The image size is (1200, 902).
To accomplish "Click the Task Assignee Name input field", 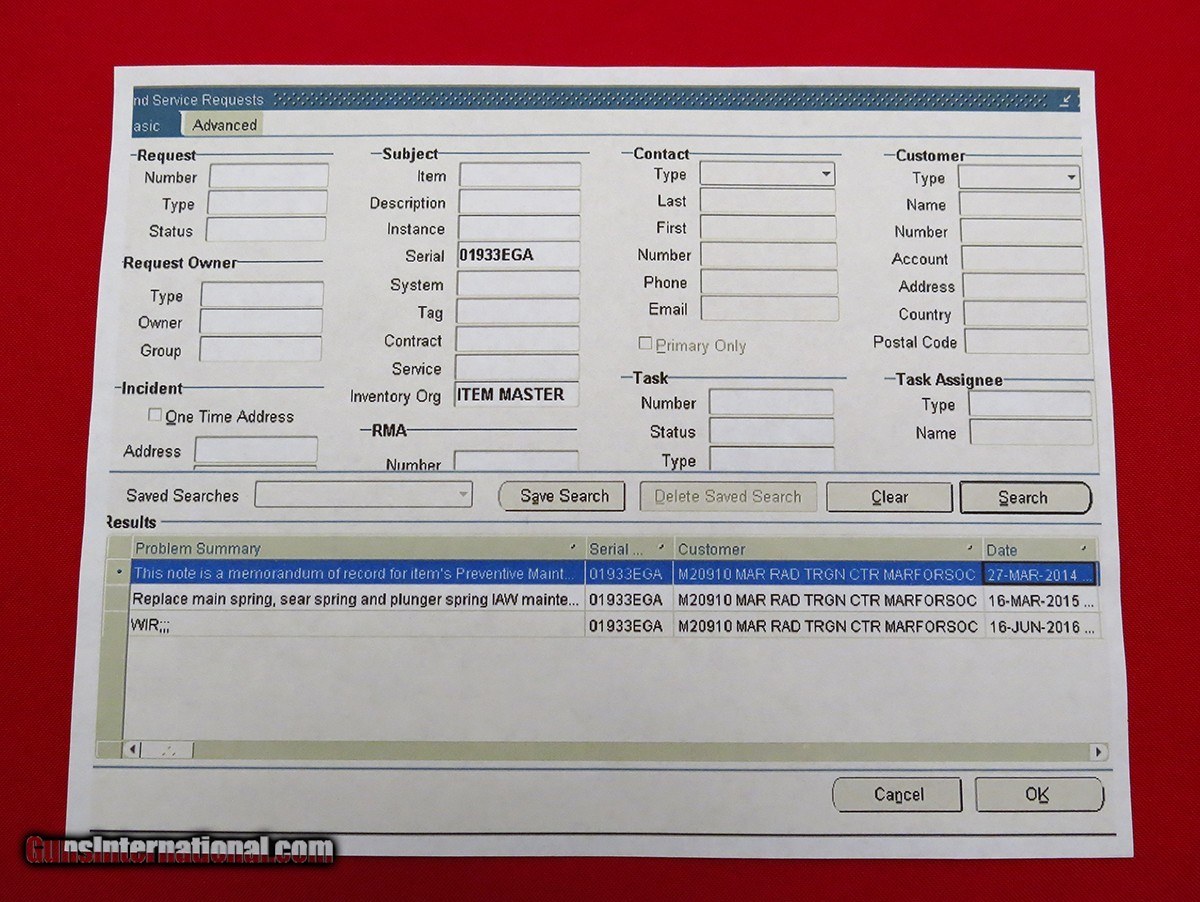I will point(1031,432).
